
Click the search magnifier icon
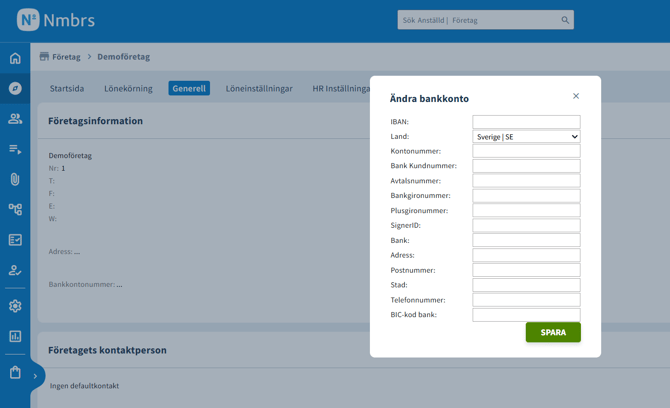pos(565,20)
